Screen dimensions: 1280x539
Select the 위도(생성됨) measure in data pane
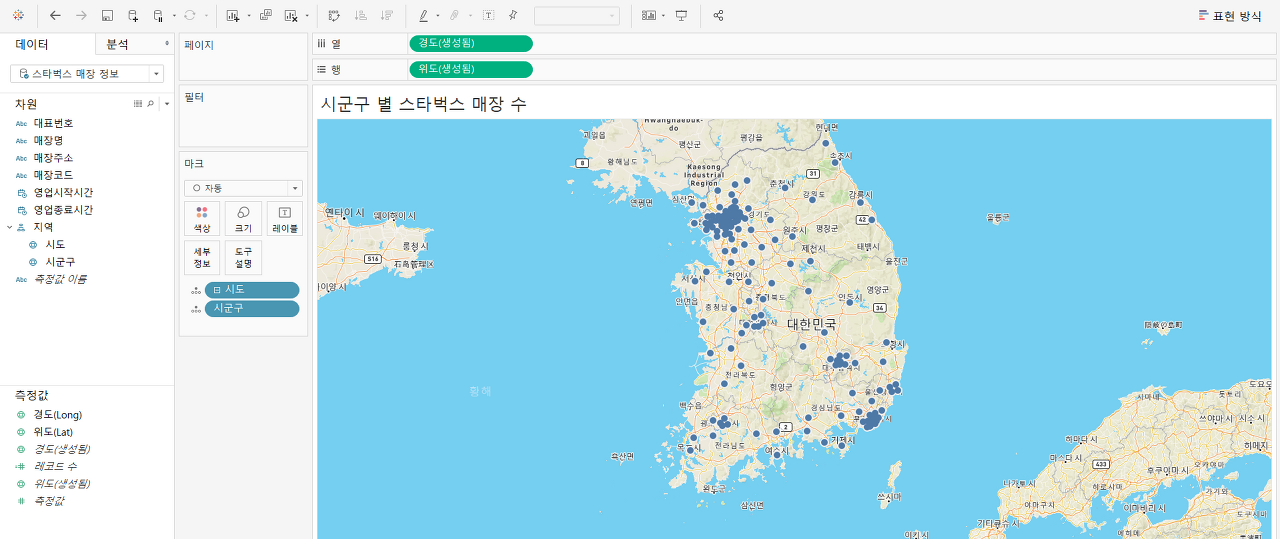point(62,483)
